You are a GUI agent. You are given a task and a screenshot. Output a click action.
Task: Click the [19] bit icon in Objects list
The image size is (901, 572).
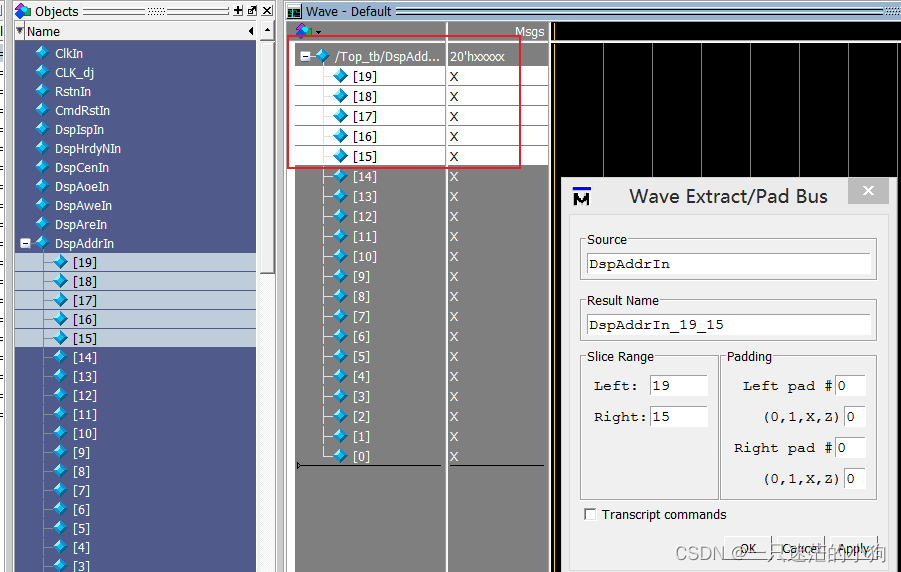point(60,262)
